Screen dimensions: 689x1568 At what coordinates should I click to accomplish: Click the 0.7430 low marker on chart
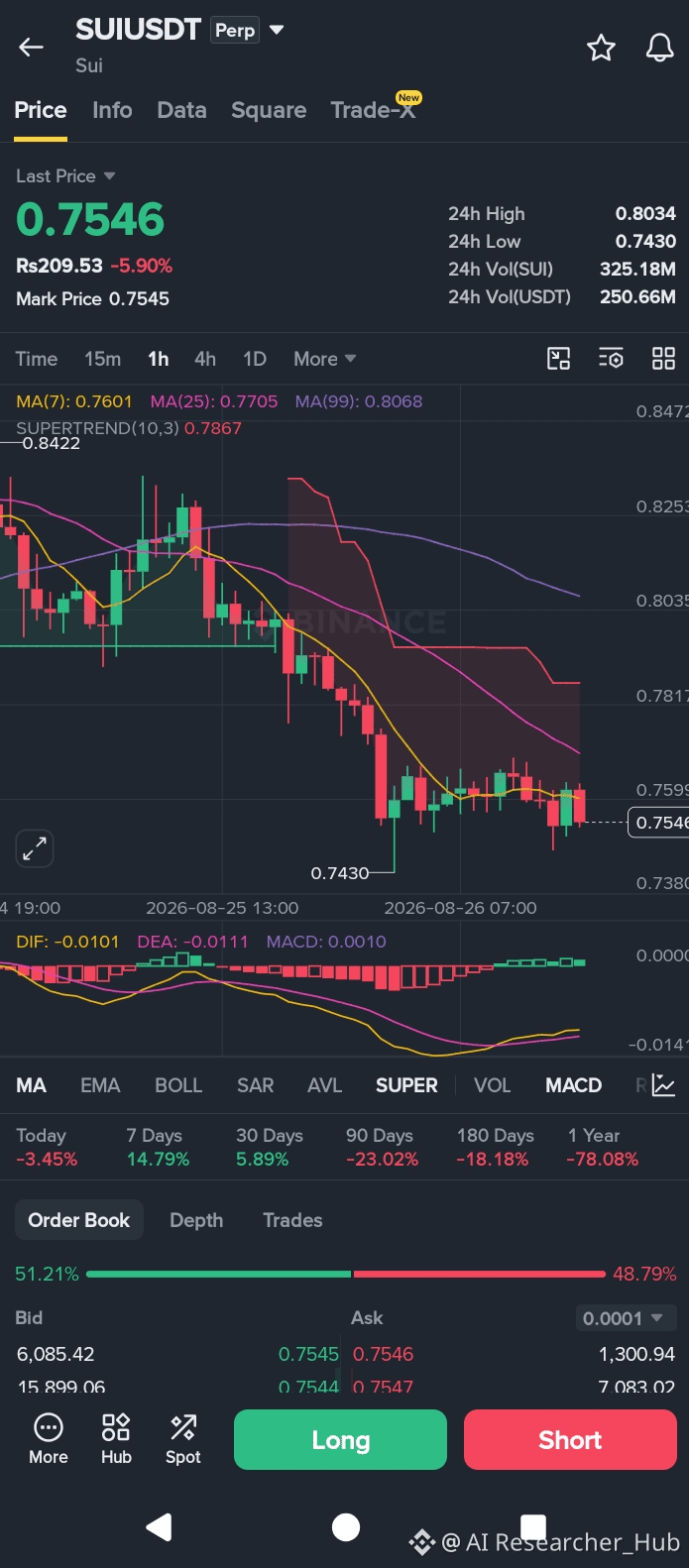[339, 873]
